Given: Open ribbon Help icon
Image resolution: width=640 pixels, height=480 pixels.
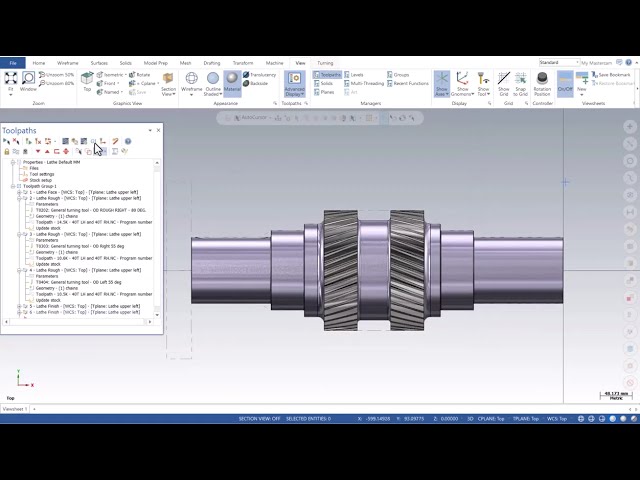Looking at the screenshot, I should tap(629, 62).
